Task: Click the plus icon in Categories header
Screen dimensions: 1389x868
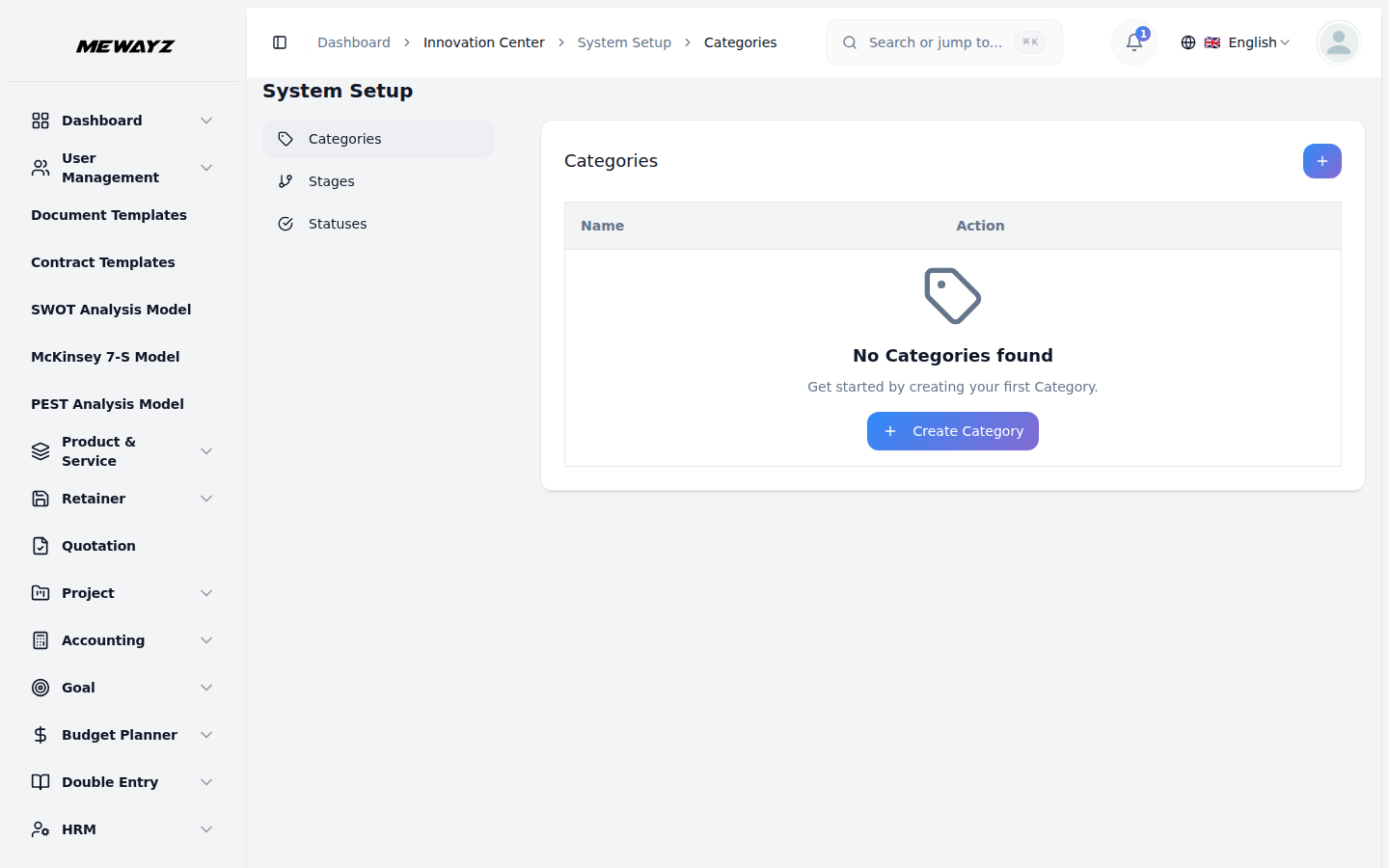Action: click(x=1321, y=161)
